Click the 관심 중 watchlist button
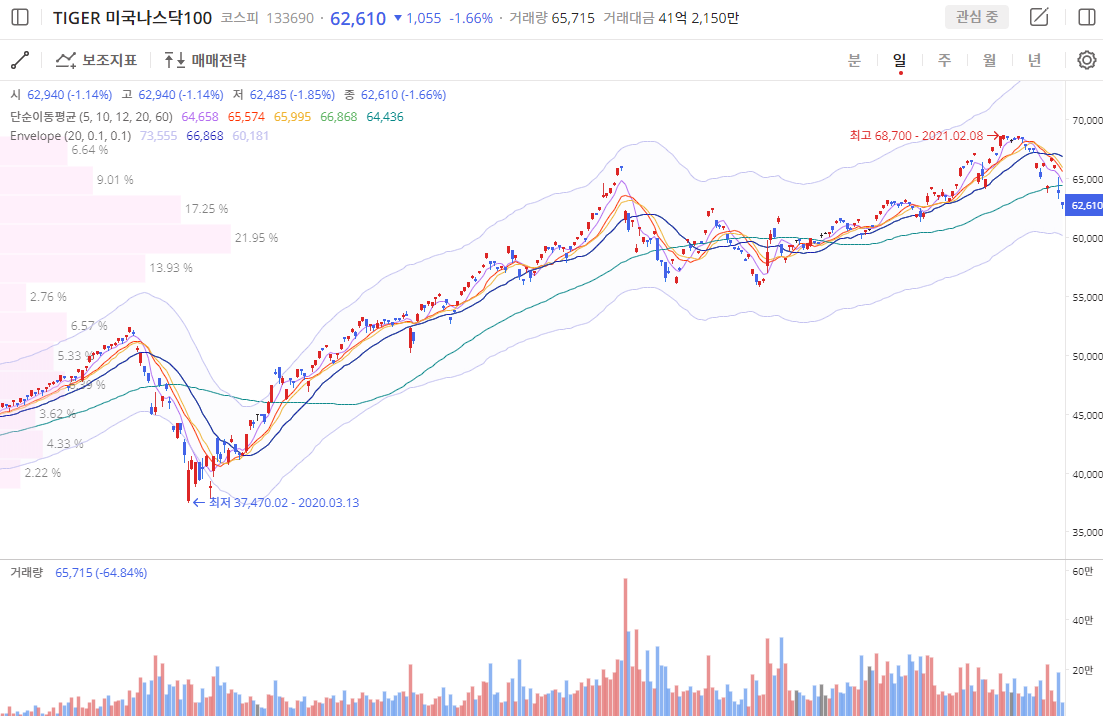1103x716 pixels. 976,17
